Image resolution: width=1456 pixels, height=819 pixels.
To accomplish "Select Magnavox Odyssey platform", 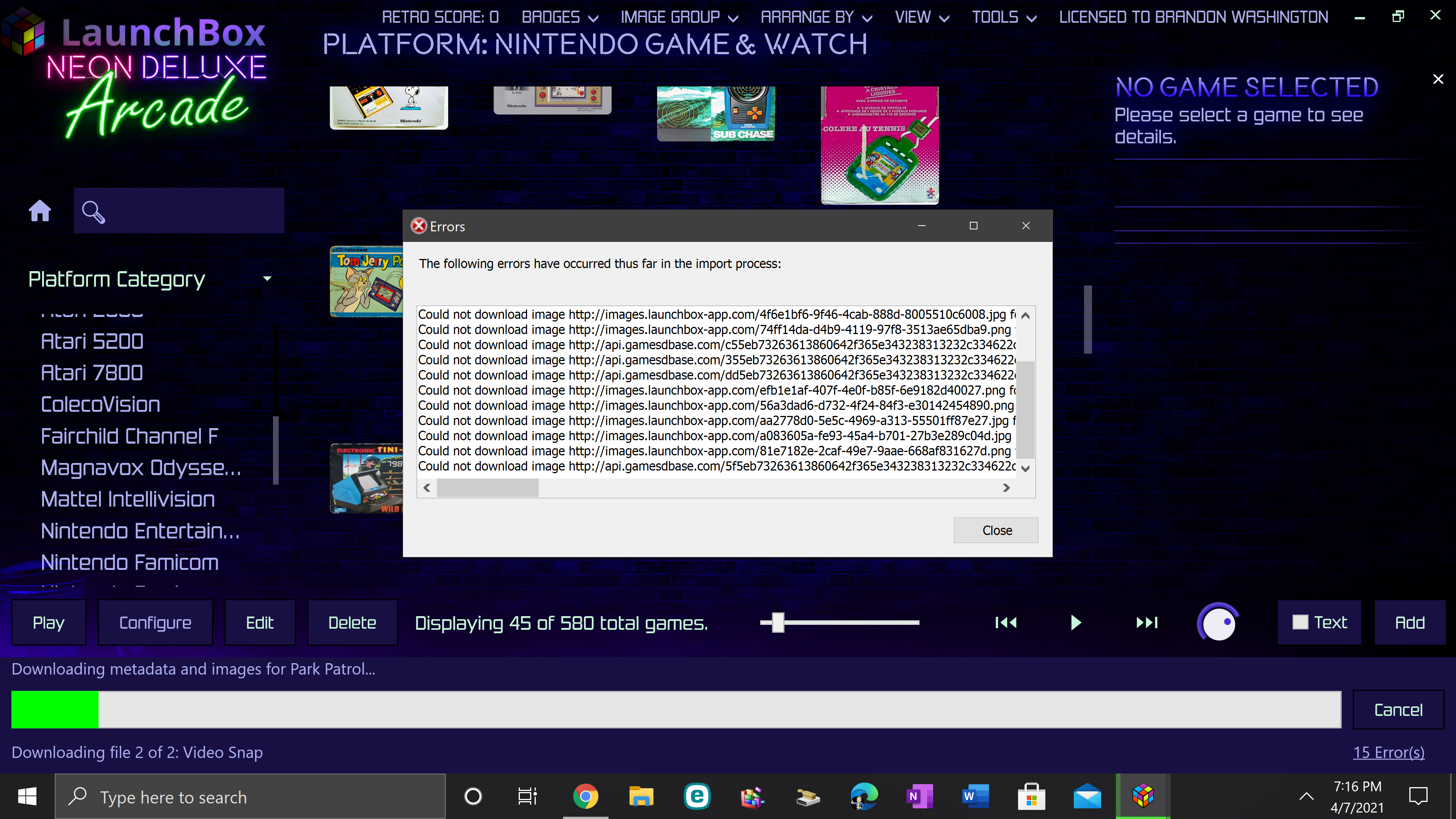I will (x=141, y=468).
